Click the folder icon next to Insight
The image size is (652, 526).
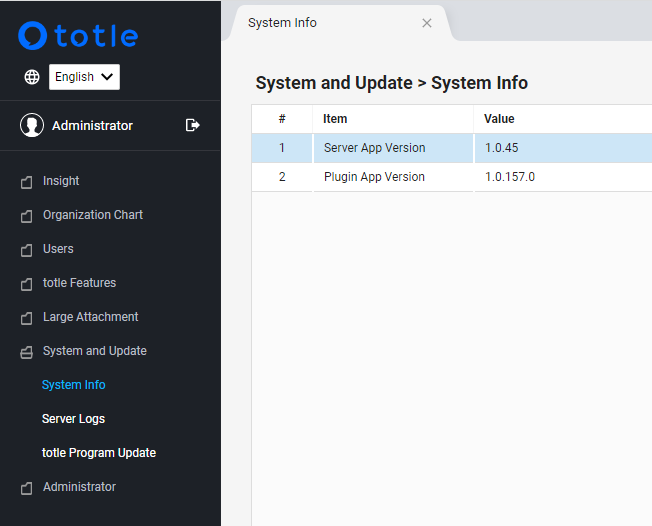27,182
